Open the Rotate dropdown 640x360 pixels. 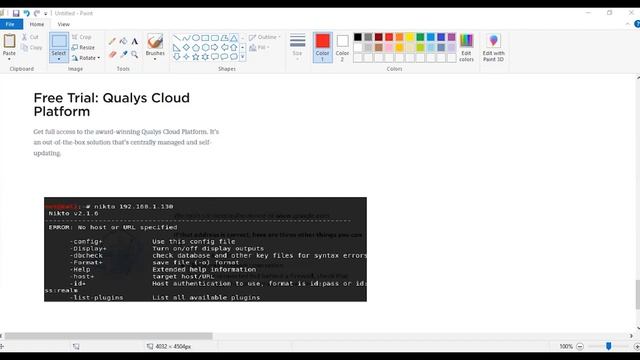(86, 58)
